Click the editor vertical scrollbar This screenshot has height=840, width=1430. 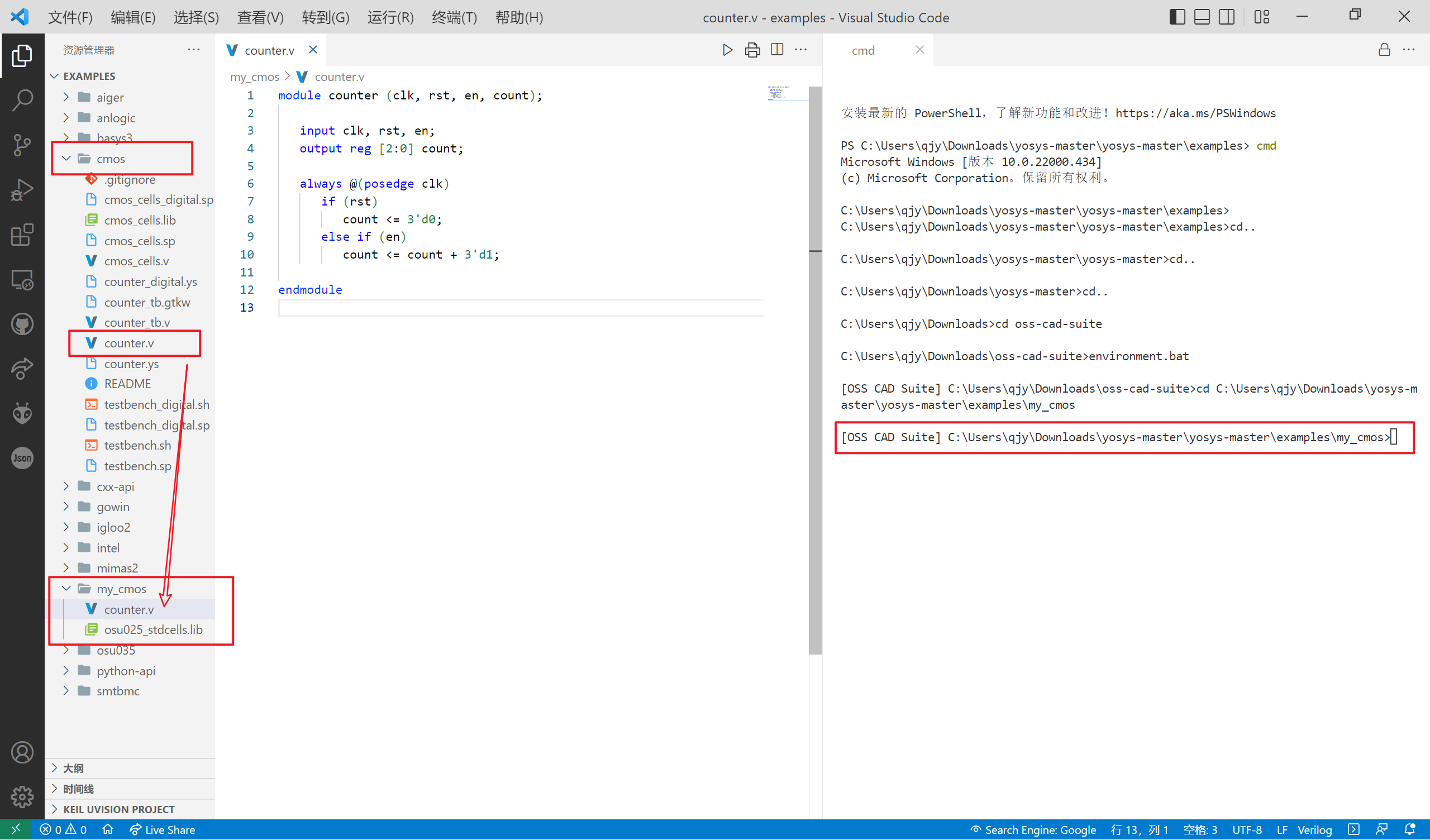[x=815, y=370]
